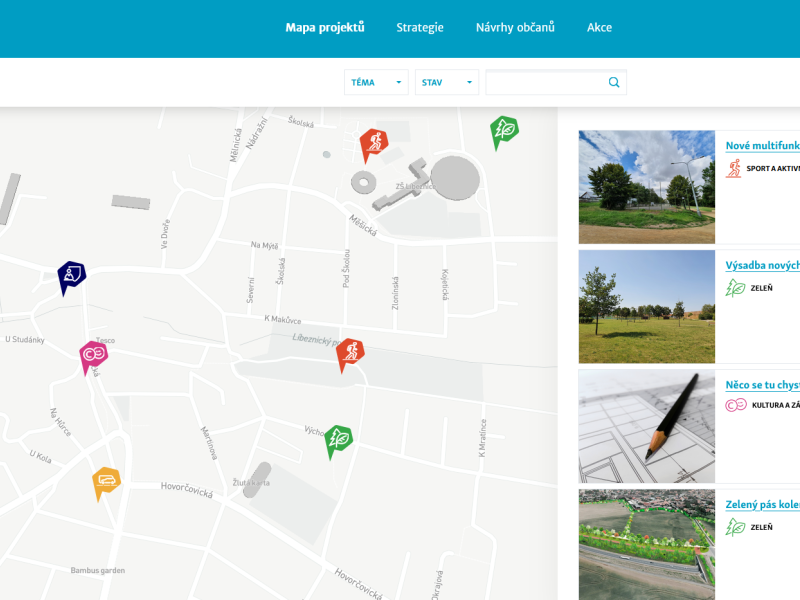The image size is (800, 600).
Task: Click green leaf marker at top right of map
Action: [504, 130]
